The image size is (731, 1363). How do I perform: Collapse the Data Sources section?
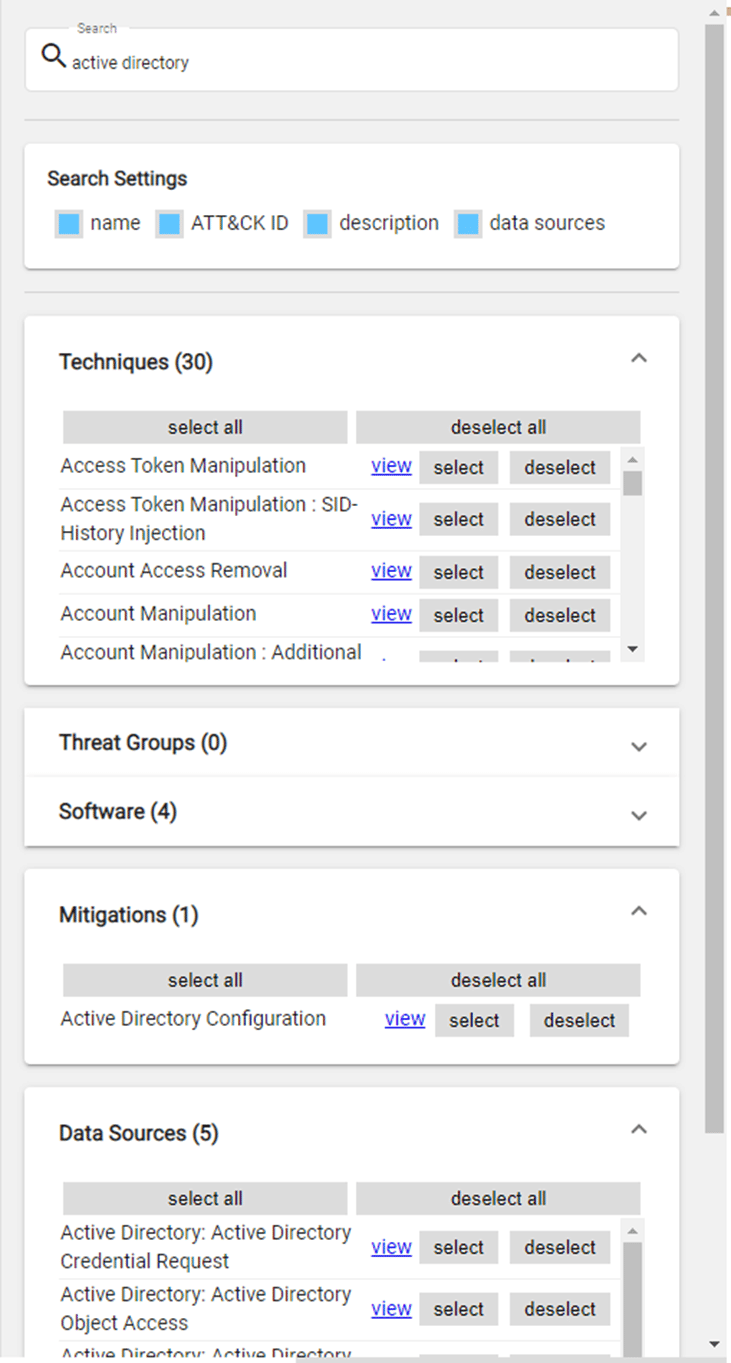pos(639,1129)
